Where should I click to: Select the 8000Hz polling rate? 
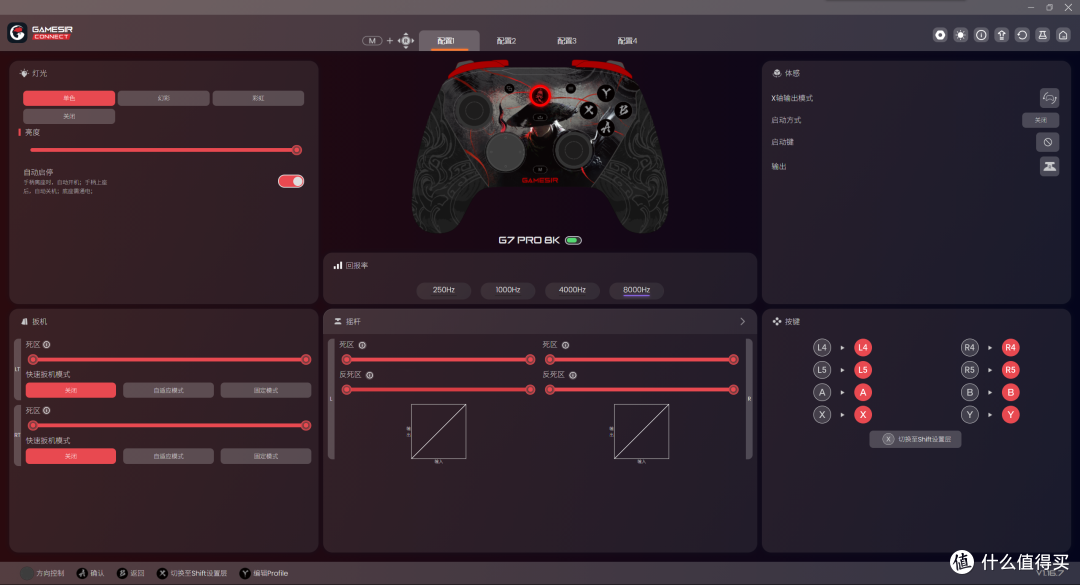click(636, 290)
